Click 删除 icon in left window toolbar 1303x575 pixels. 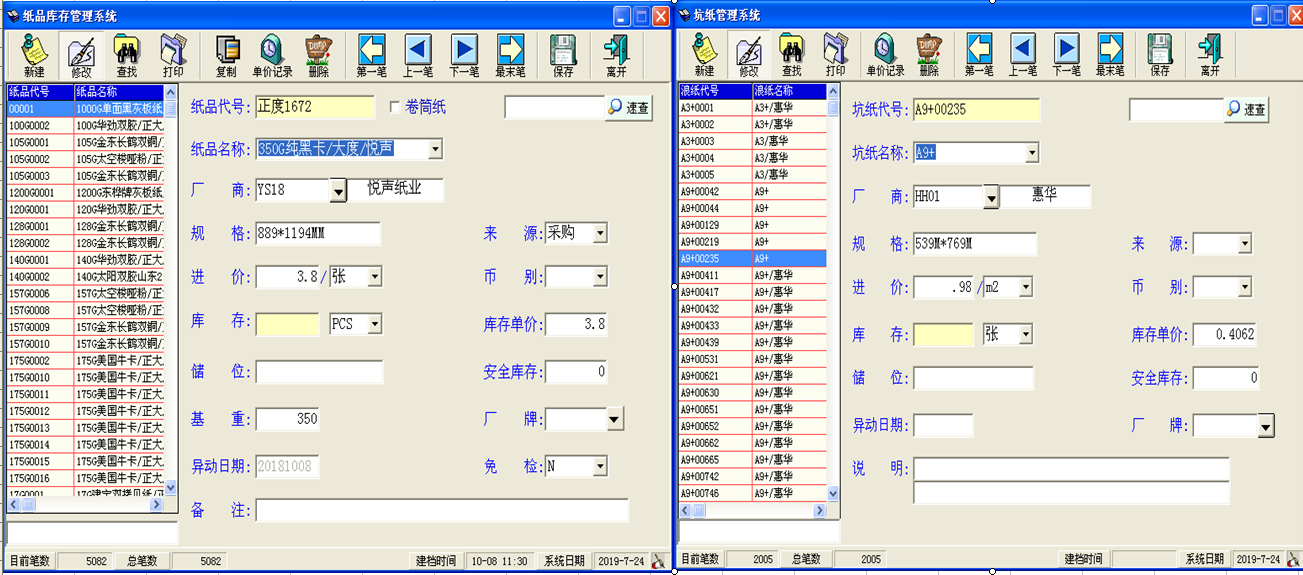(318, 53)
